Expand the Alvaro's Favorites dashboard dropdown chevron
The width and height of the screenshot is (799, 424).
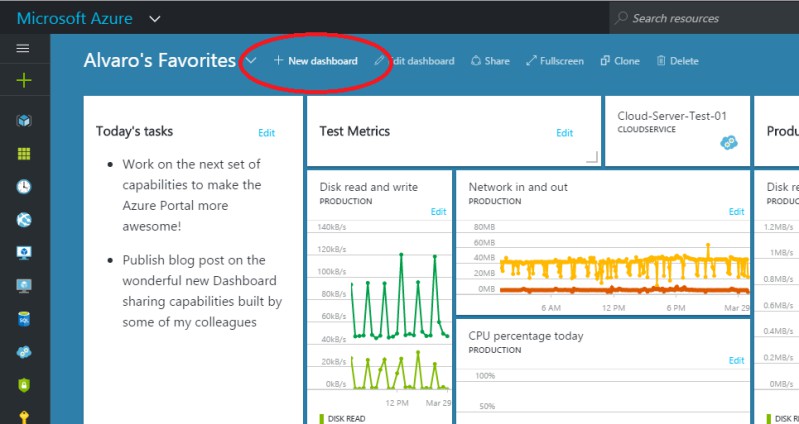pos(250,61)
